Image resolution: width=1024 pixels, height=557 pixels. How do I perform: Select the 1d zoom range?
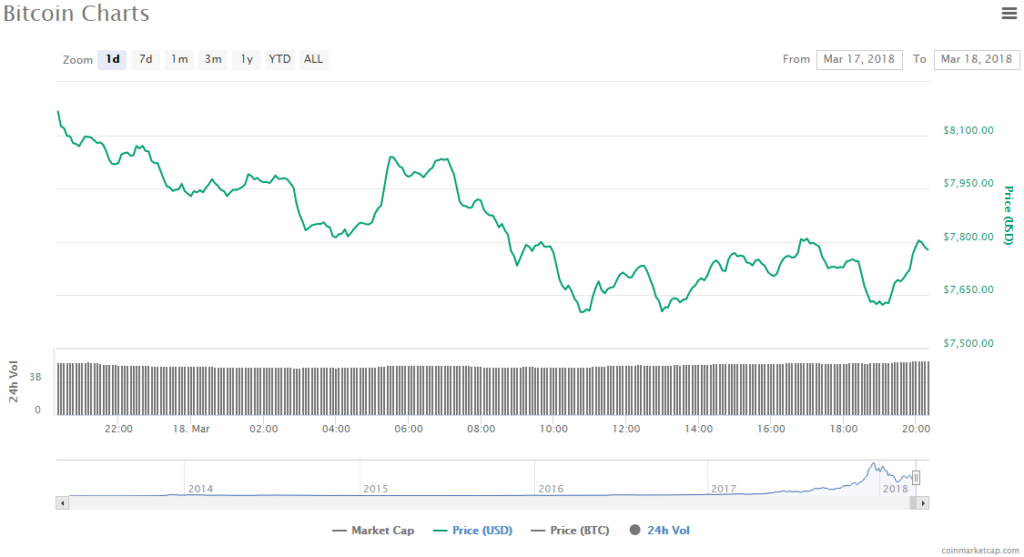[113, 59]
